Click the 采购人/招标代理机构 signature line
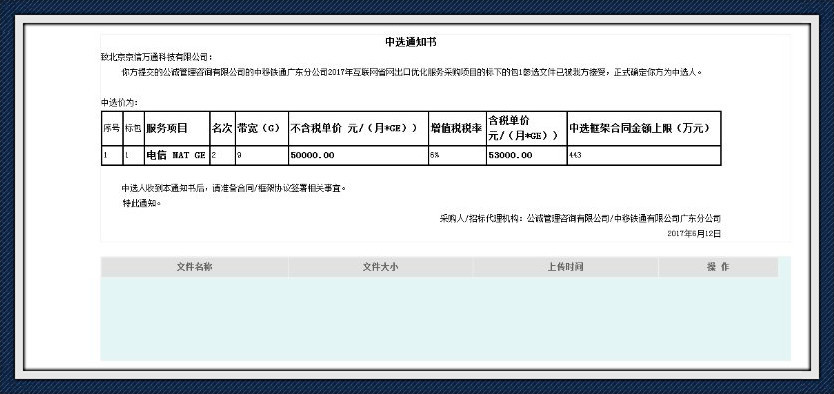 580,219
